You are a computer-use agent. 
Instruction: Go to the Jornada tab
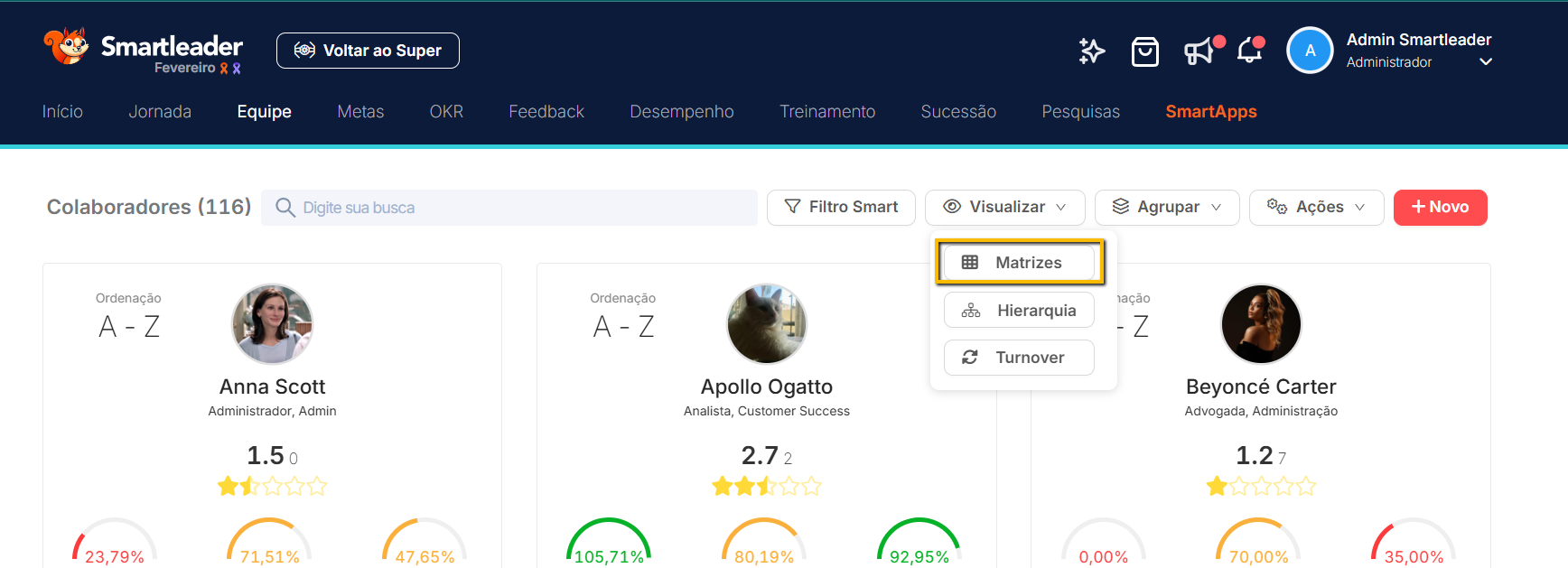160,111
